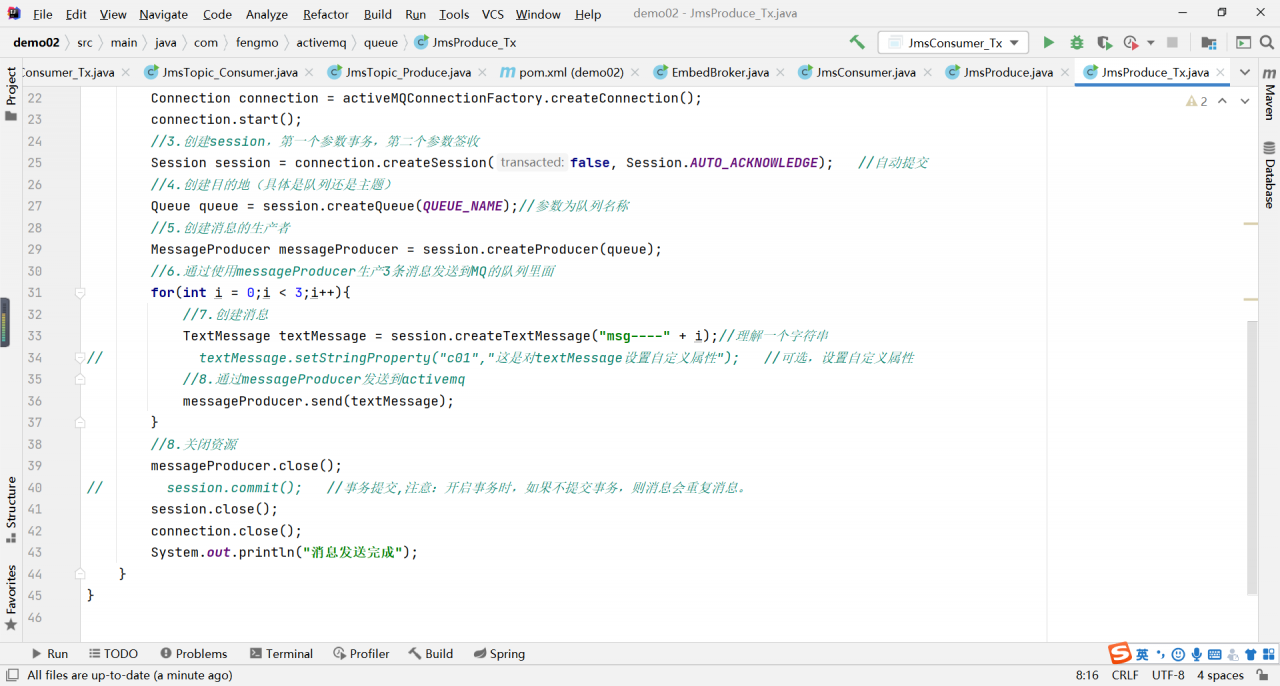Jump to next highlighted error arrow
Viewport: 1280px width, 686px height.
(1245, 101)
